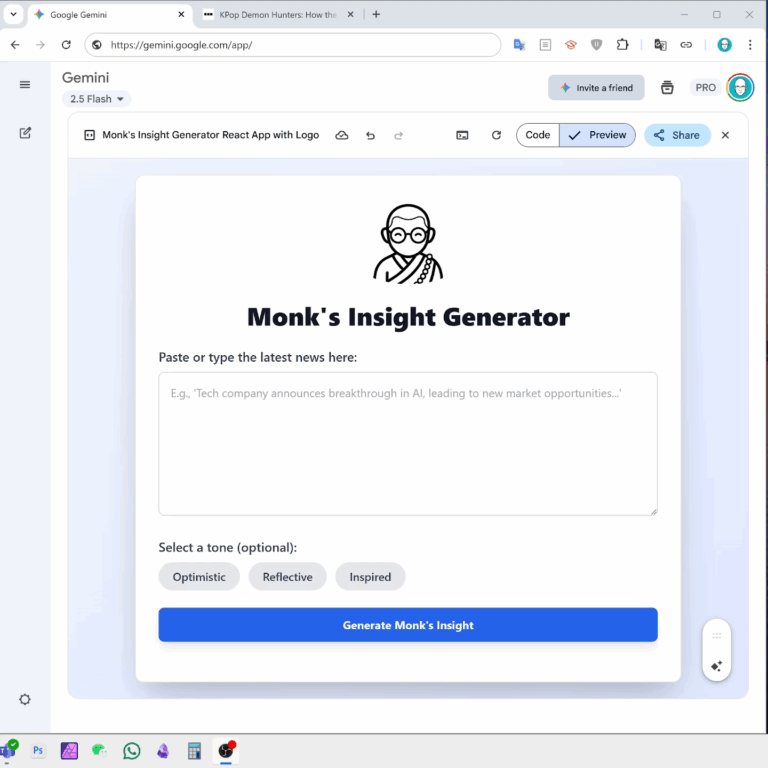
Task: Refresh the canvas preview
Action: tap(496, 135)
